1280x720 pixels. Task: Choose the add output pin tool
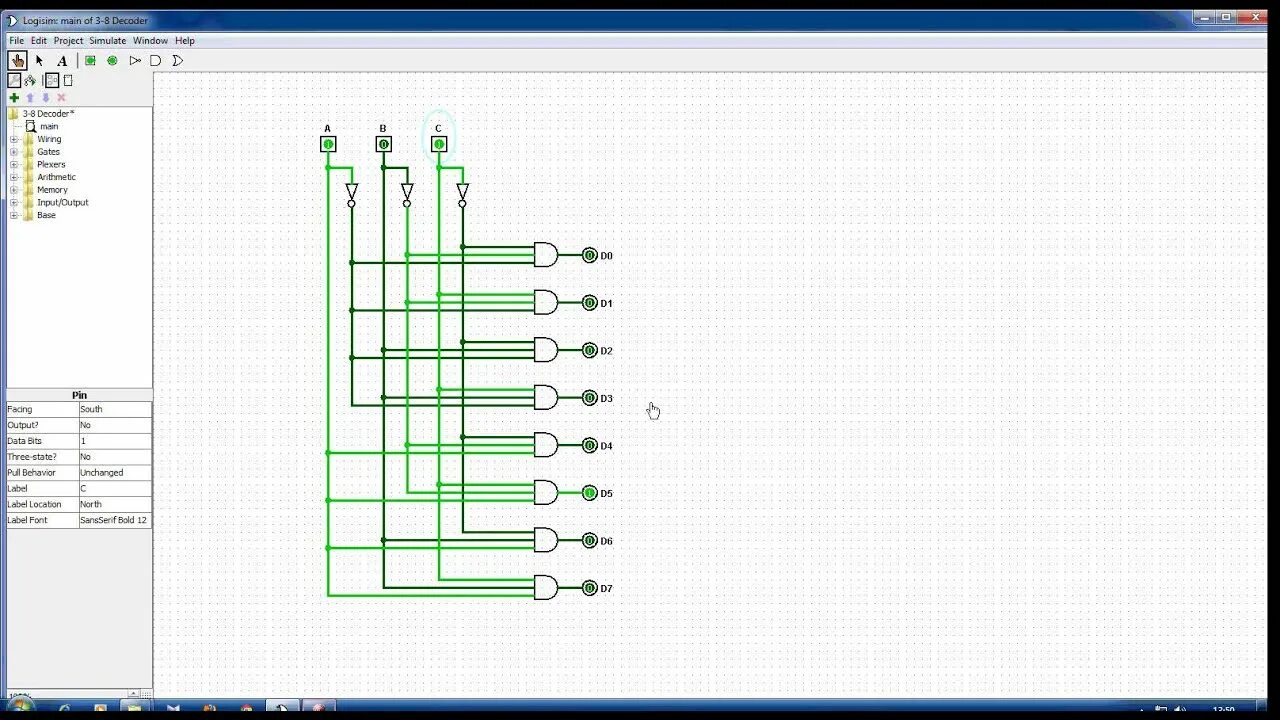pyautogui.click(x=112, y=60)
